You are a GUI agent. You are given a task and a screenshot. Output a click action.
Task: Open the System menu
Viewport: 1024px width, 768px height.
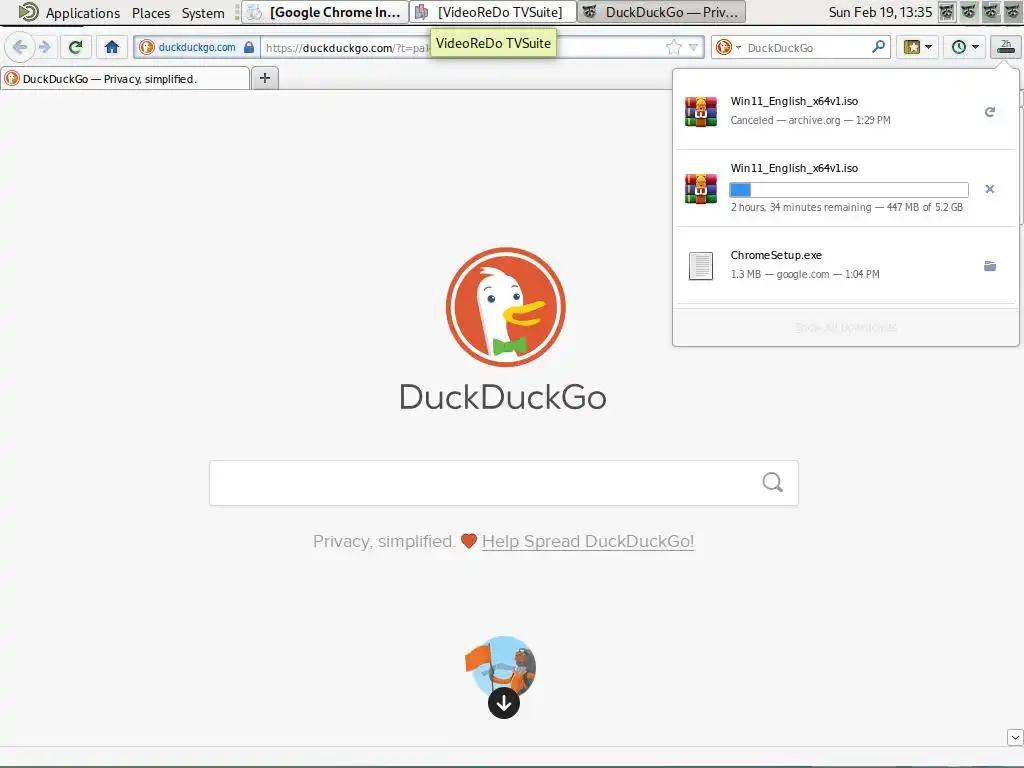pyautogui.click(x=203, y=12)
